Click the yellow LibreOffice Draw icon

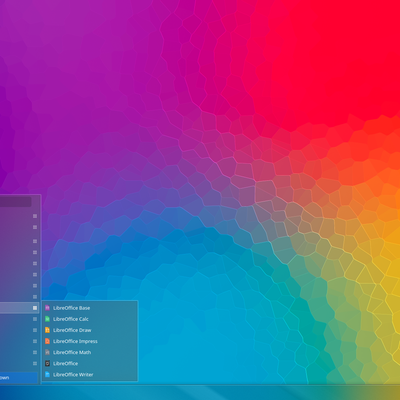[47, 330]
